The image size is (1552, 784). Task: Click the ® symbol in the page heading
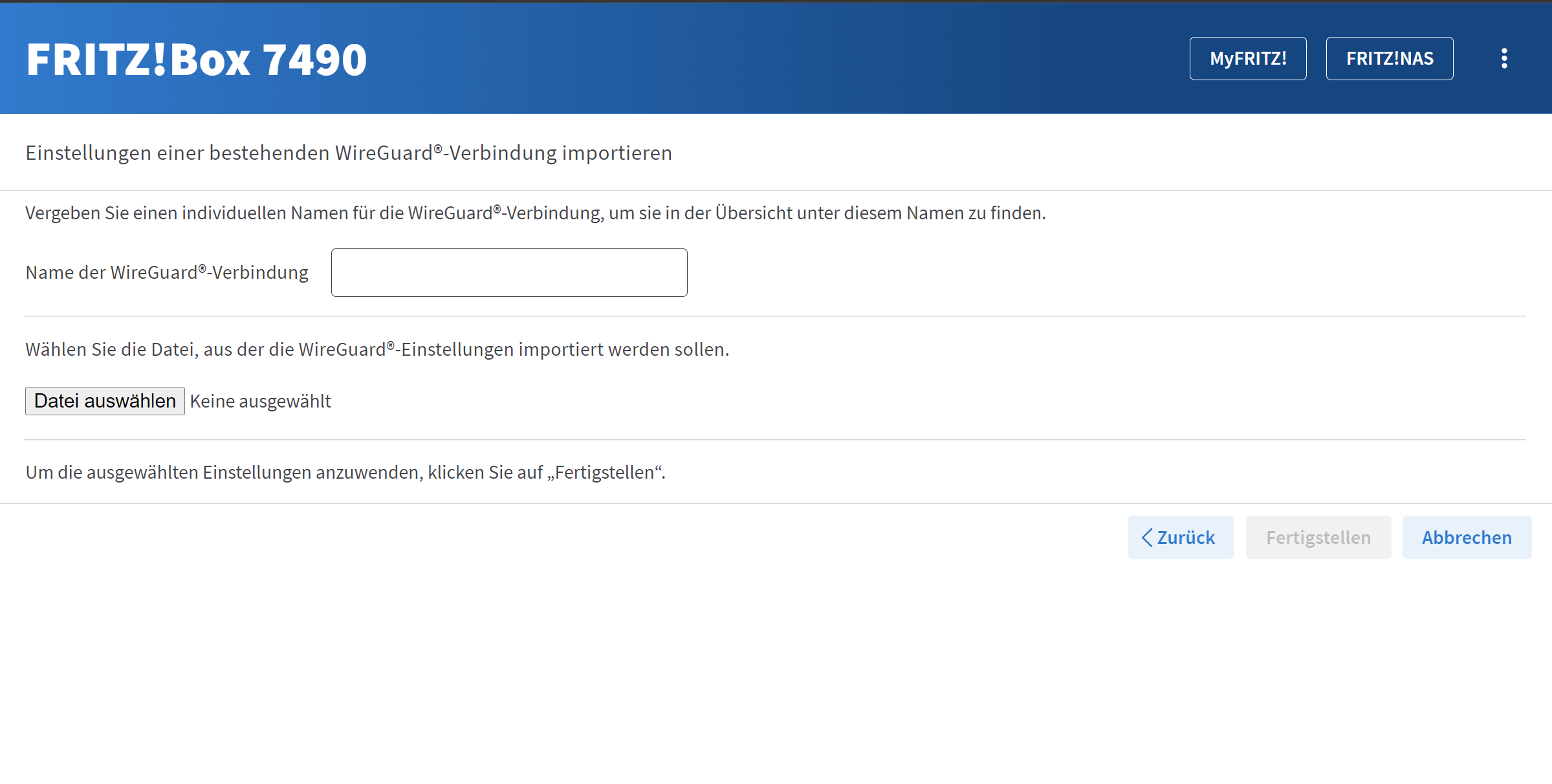(x=438, y=149)
